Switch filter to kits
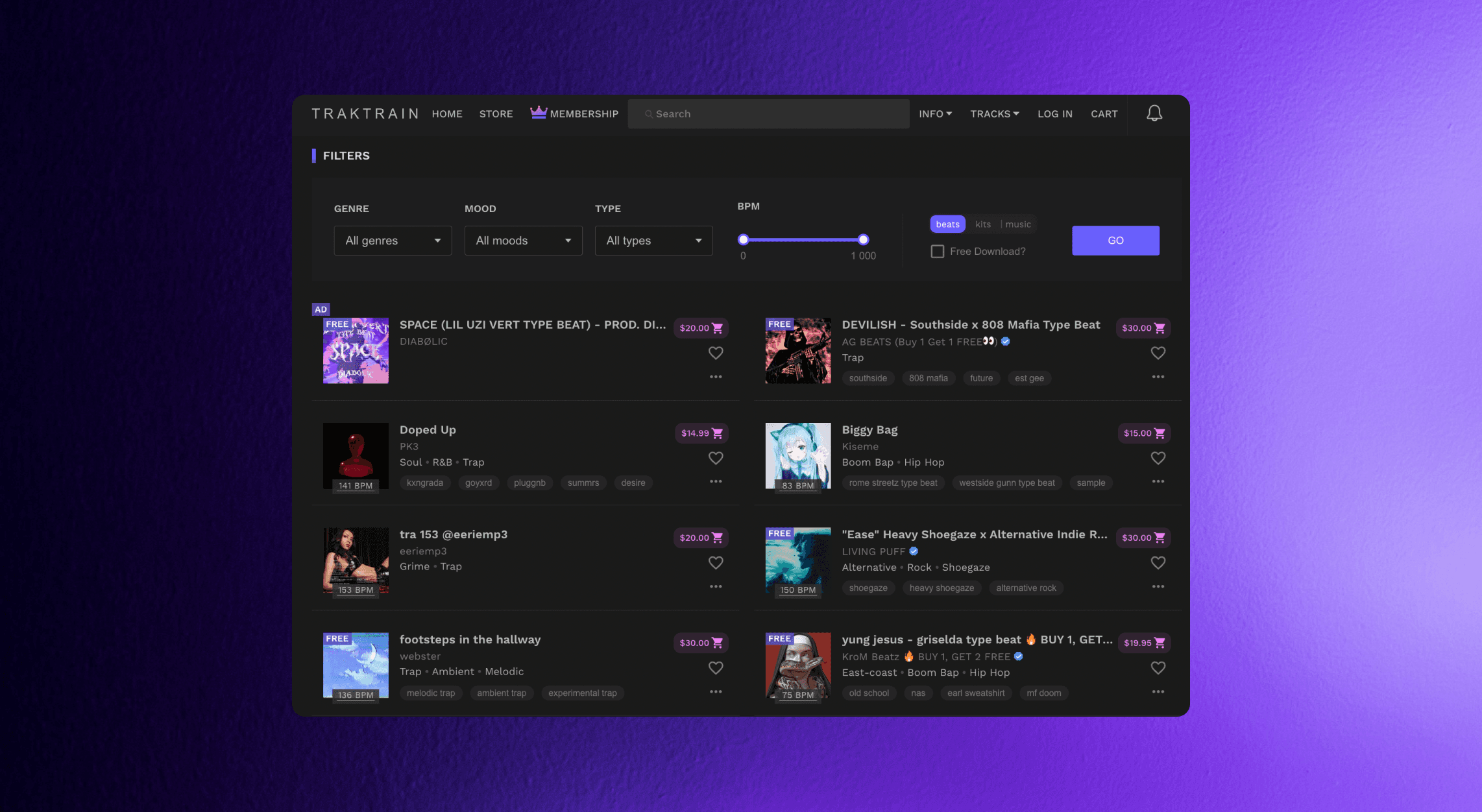 tap(983, 224)
